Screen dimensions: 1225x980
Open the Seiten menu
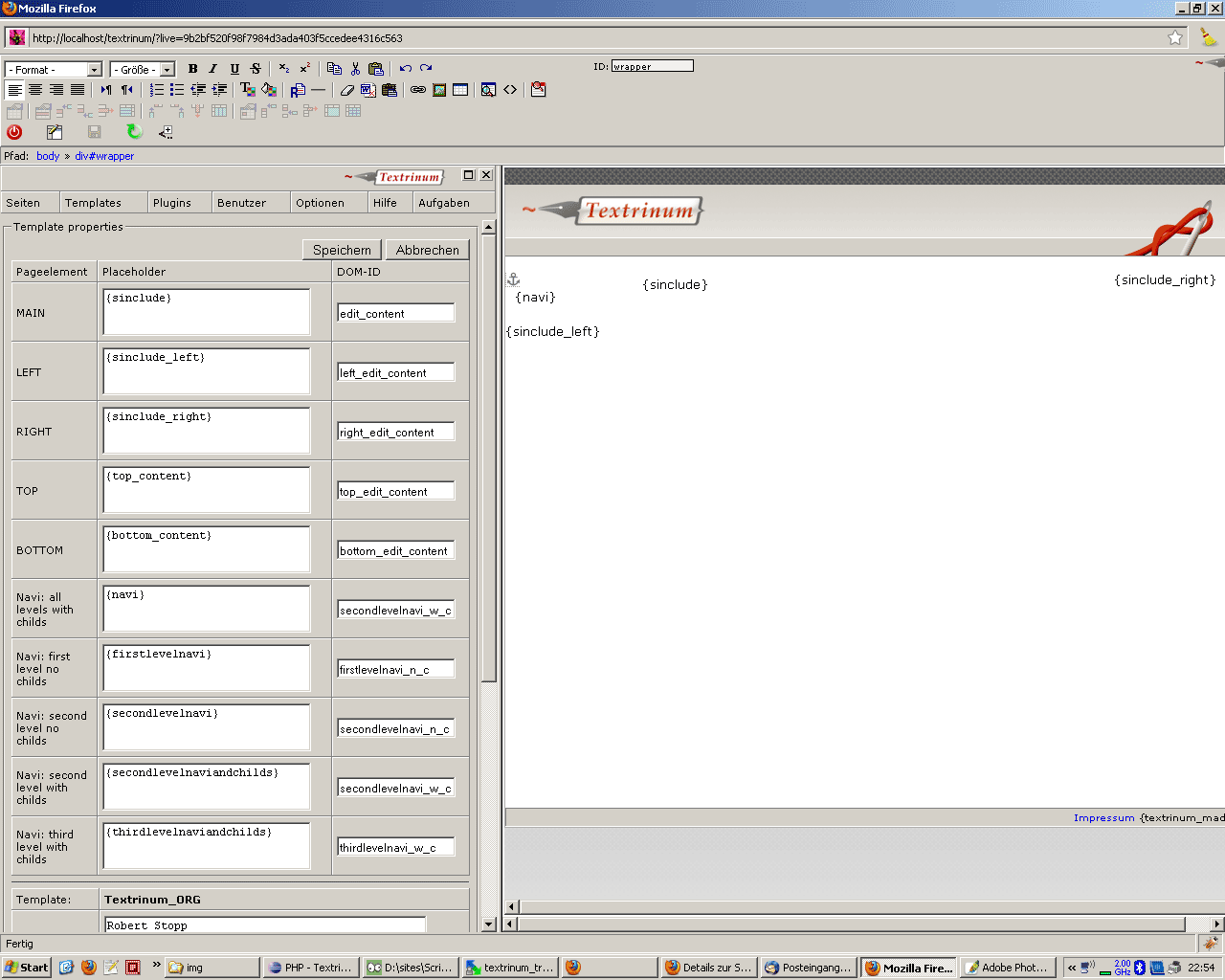(x=23, y=203)
